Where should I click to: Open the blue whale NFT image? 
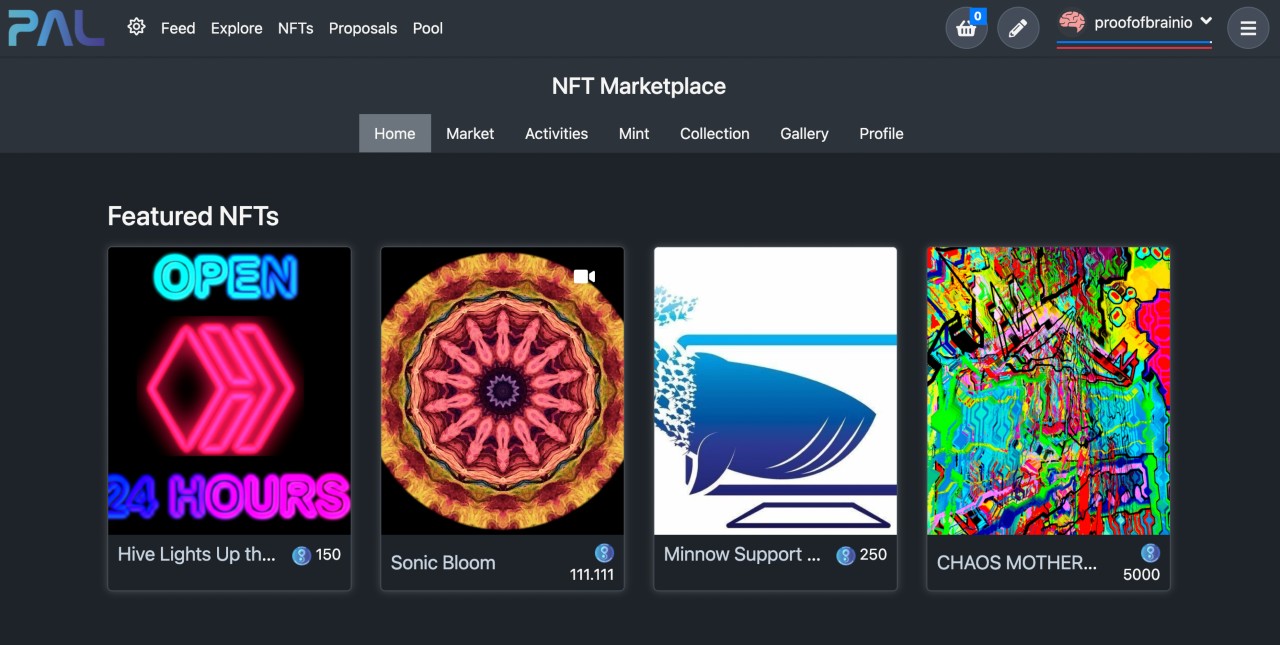tap(776, 391)
